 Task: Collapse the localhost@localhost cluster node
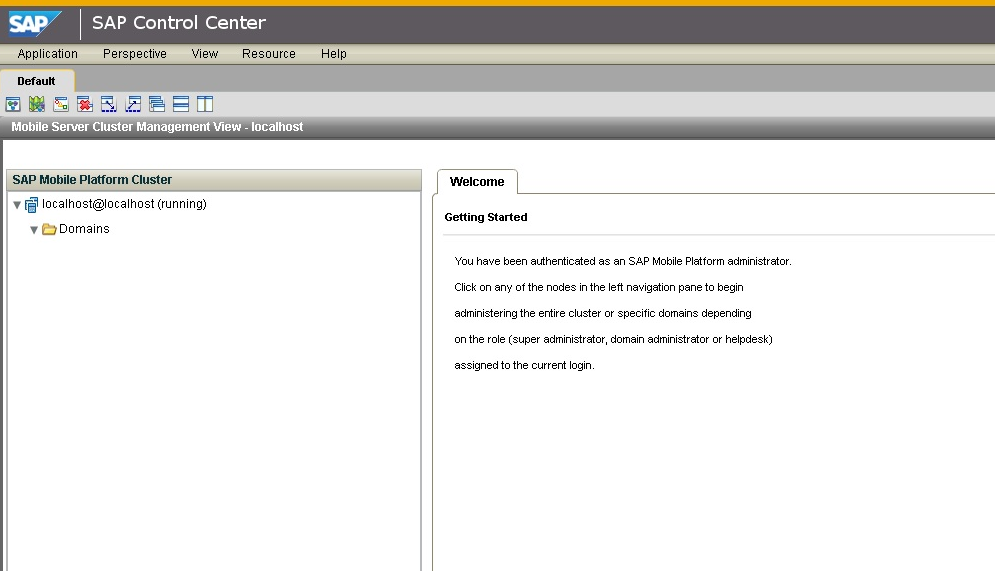pos(17,205)
